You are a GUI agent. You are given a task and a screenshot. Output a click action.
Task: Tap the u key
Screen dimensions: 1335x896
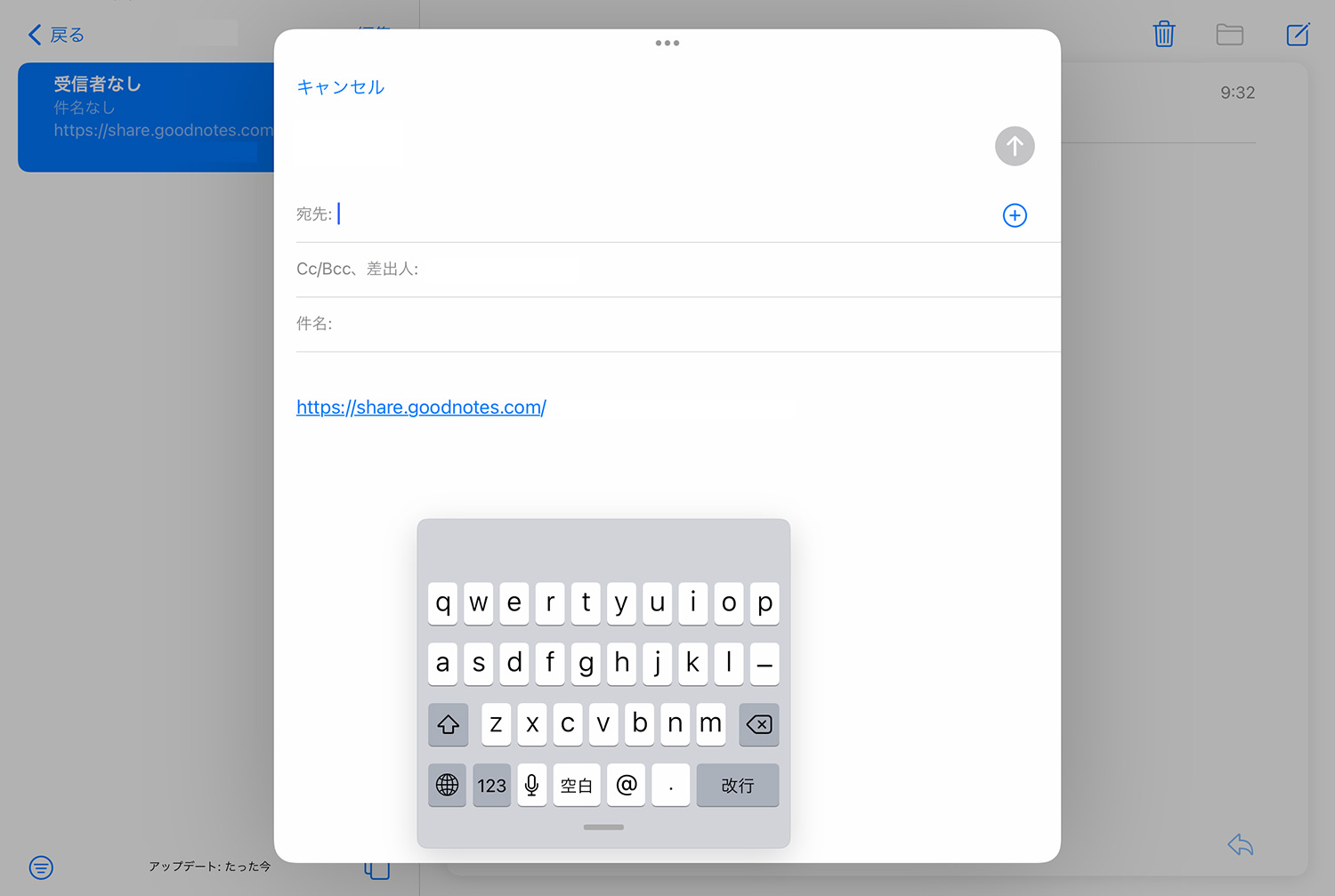tap(657, 603)
